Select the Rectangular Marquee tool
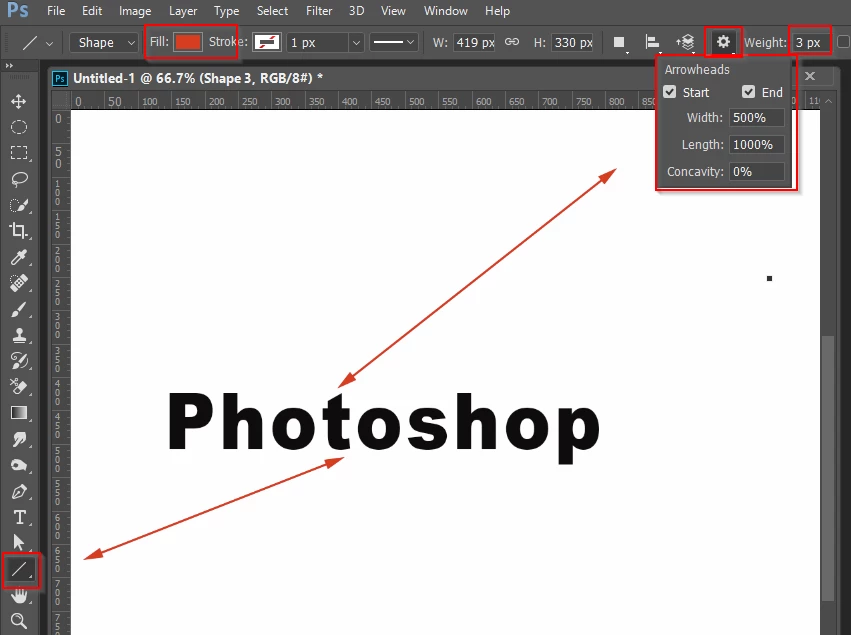The image size is (851, 635). click(19, 153)
